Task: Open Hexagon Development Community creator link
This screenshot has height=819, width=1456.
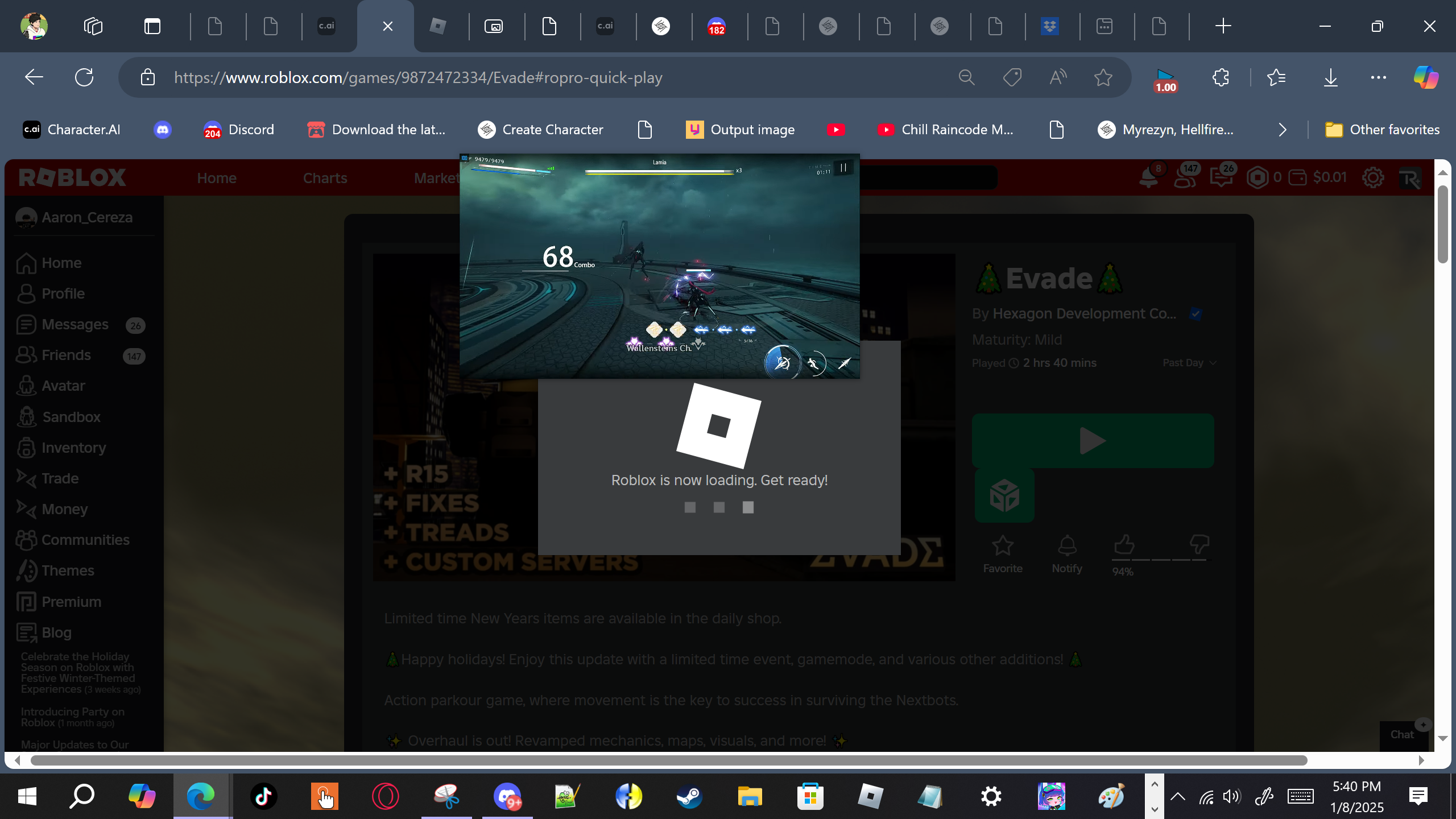Action: pyautogui.click(x=1084, y=313)
